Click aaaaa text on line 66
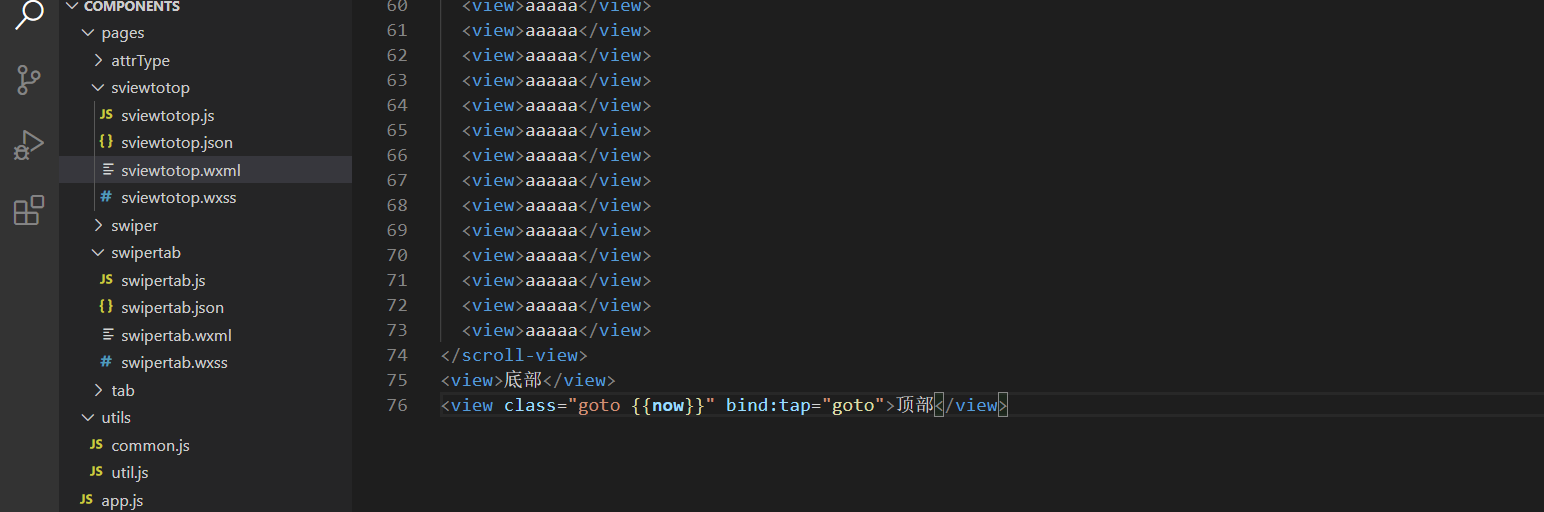The width and height of the screenshot is (1544, 512). tap(551, 155)
